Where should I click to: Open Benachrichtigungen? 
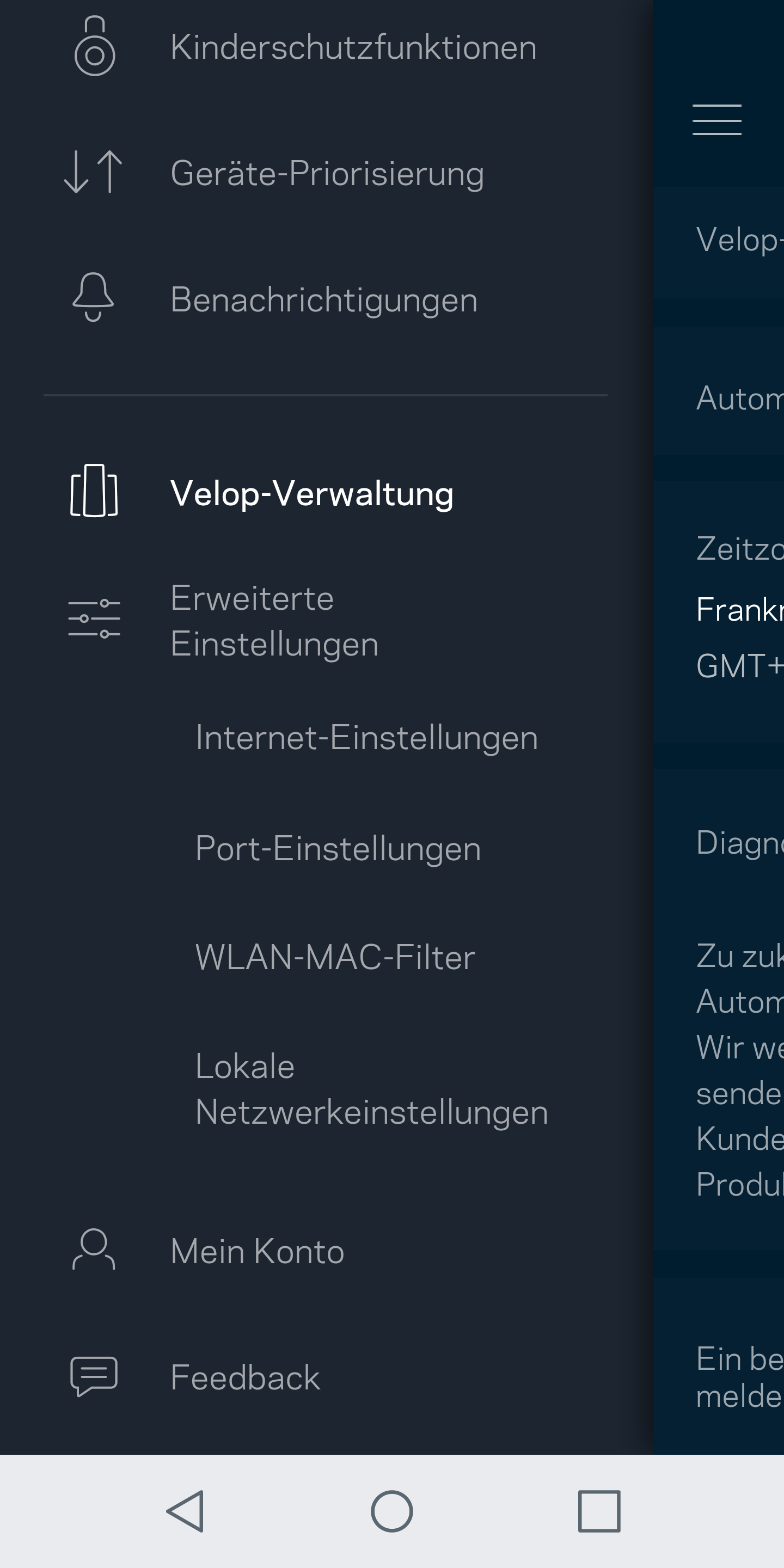pos(324,299)
